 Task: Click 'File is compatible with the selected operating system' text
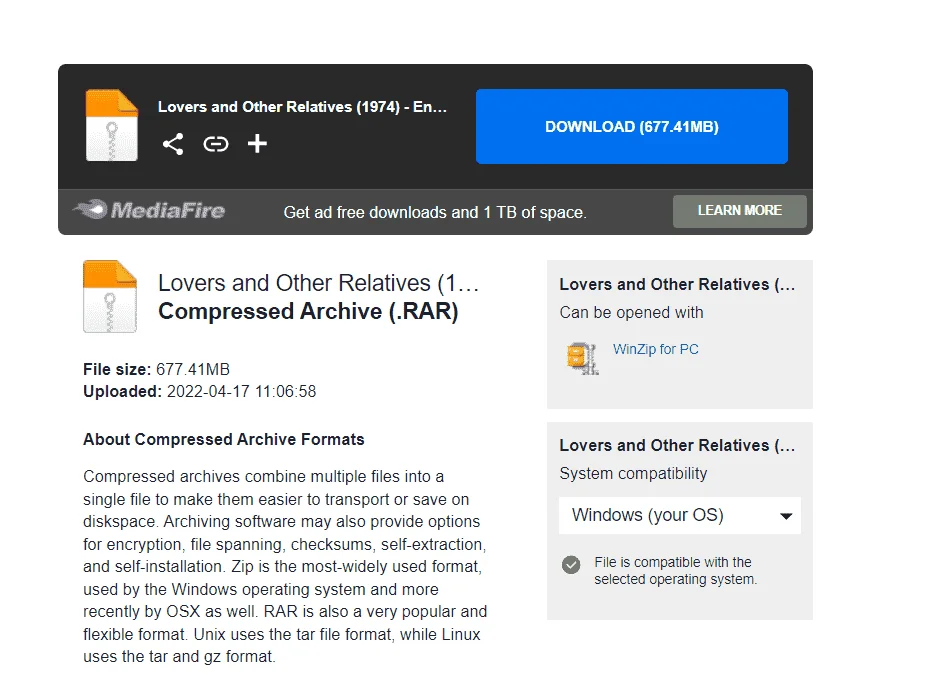pyautogui.click(x=676, y=571)
